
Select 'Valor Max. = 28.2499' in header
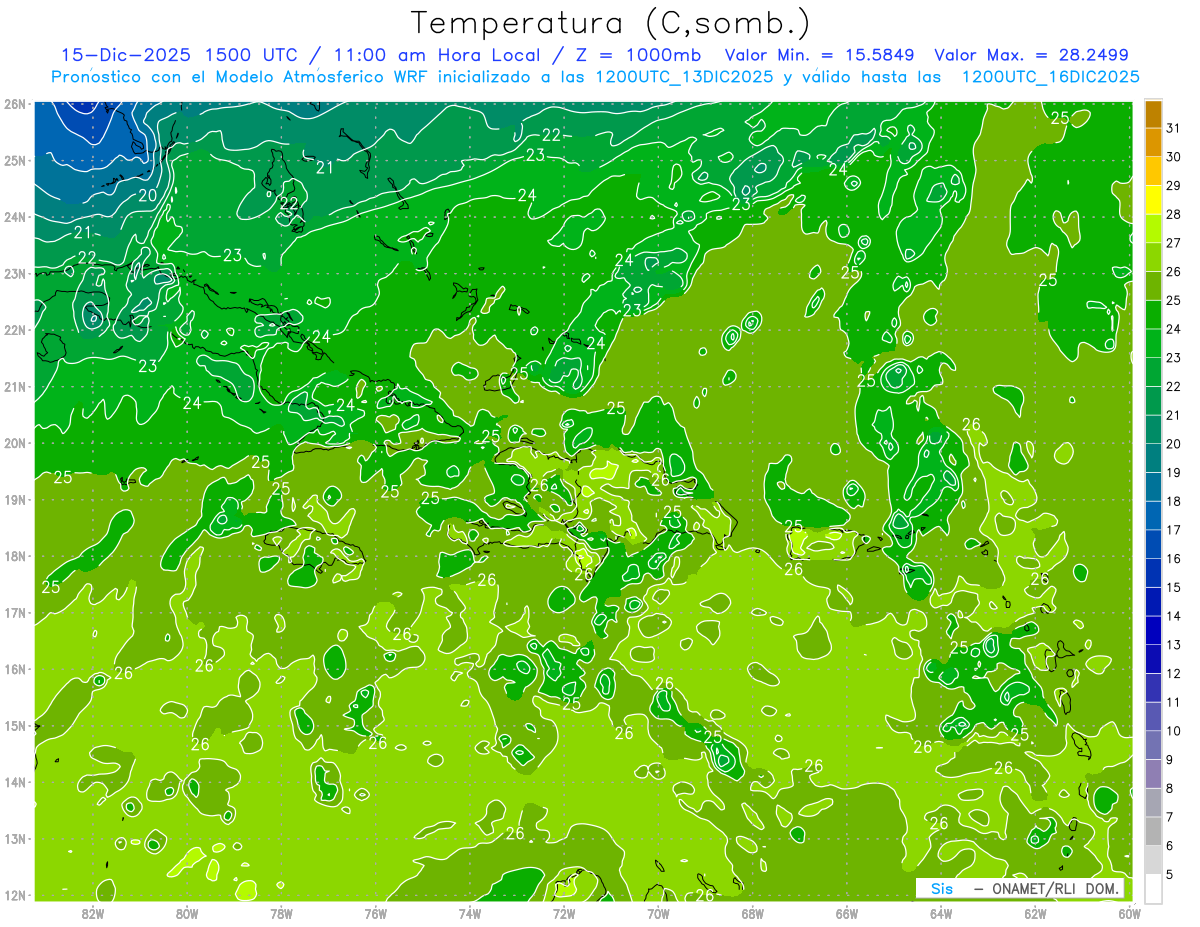[1032, 55]
